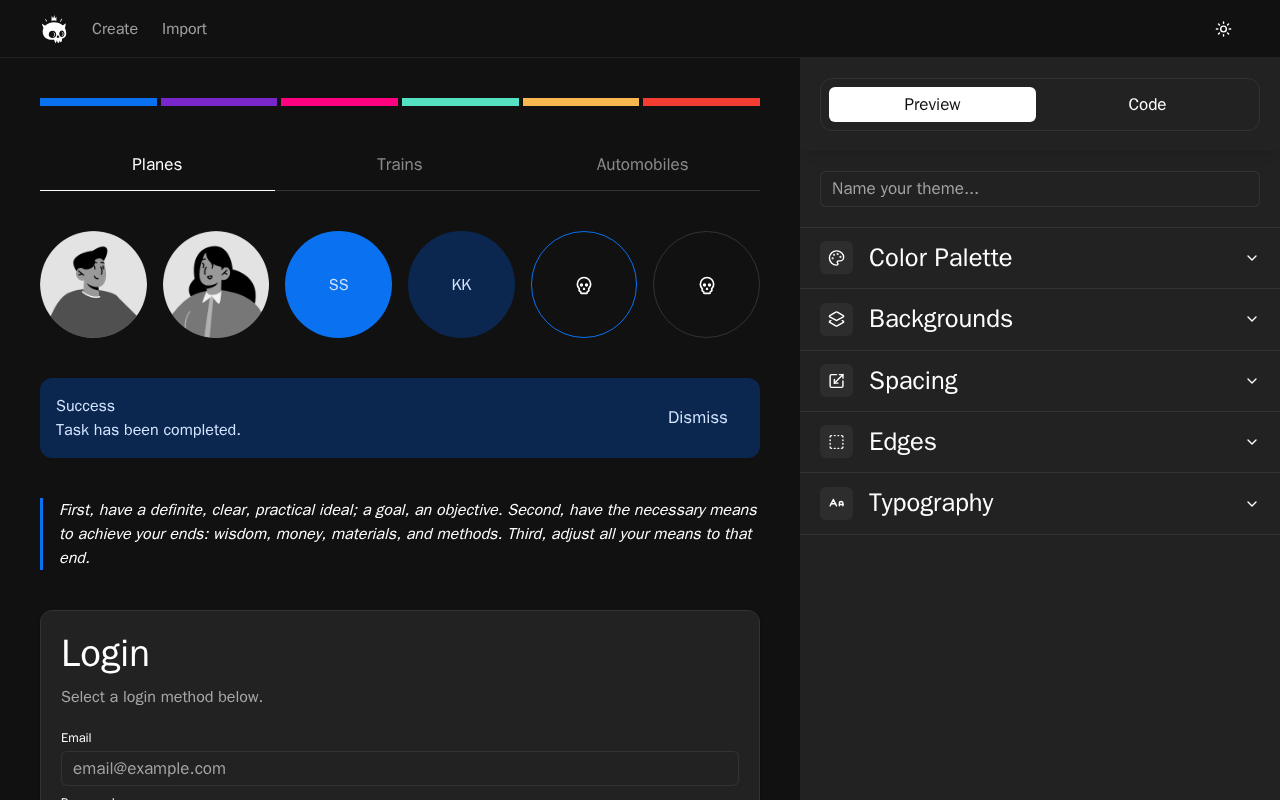
Task: Switch to the Code view
Action: tap(1146, 105)
